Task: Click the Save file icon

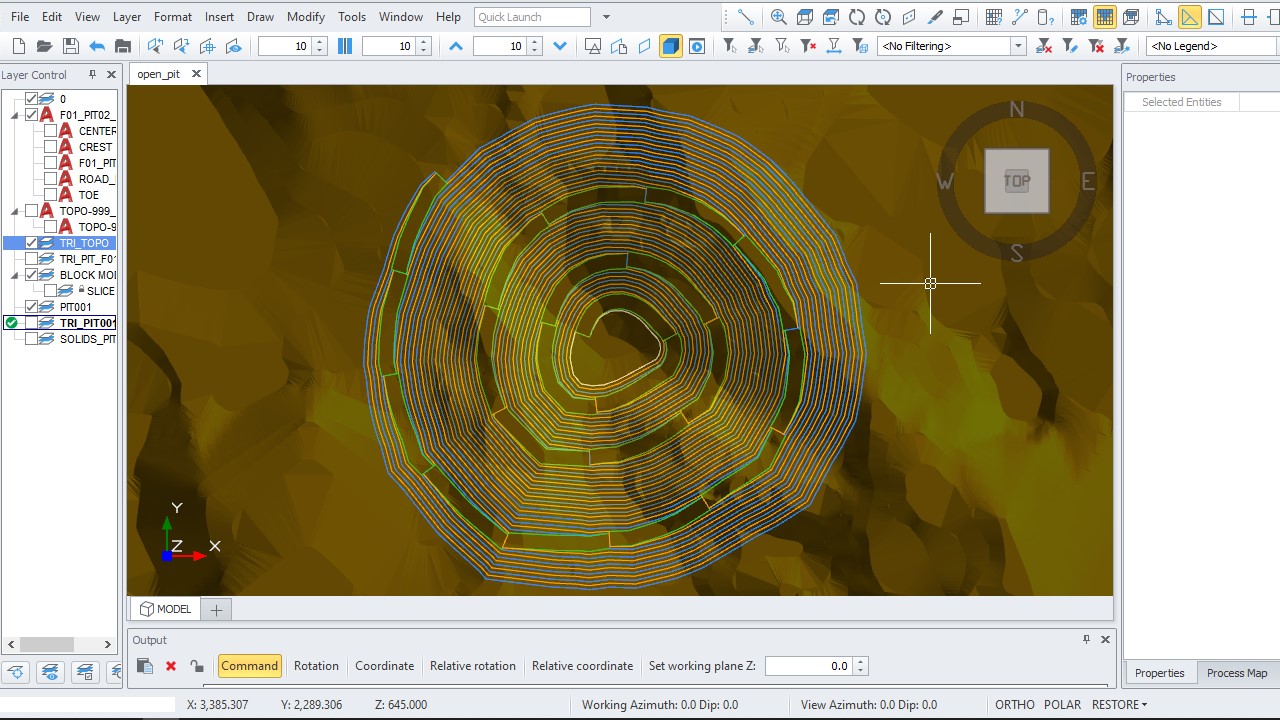Action: click(x=70, y=46)
